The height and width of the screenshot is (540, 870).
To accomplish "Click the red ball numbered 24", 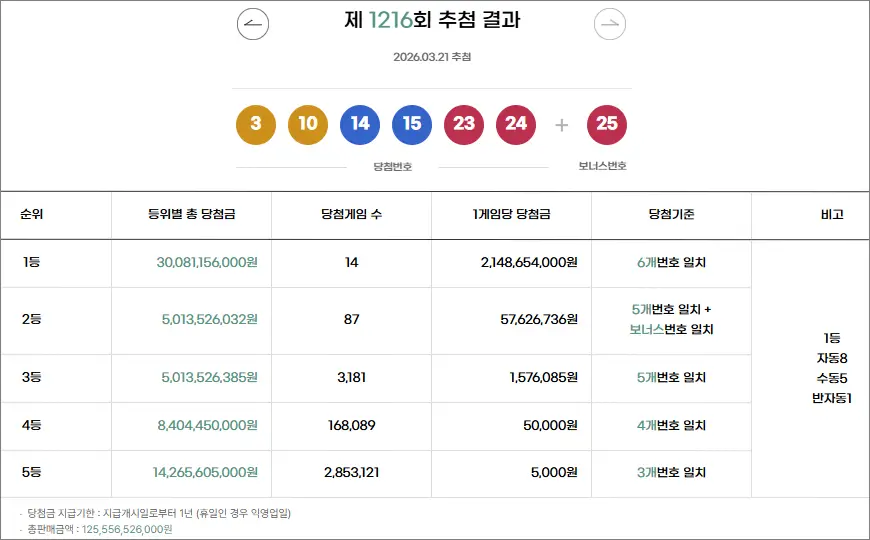I will coord(516,124).
